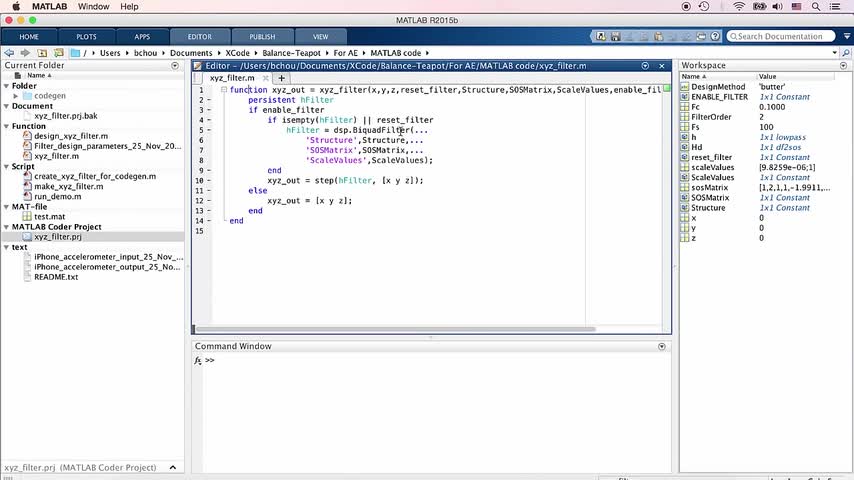Navigate to XCode in the path bar
The height and width of the screenshot is (480, 854).
coord(237,53)
